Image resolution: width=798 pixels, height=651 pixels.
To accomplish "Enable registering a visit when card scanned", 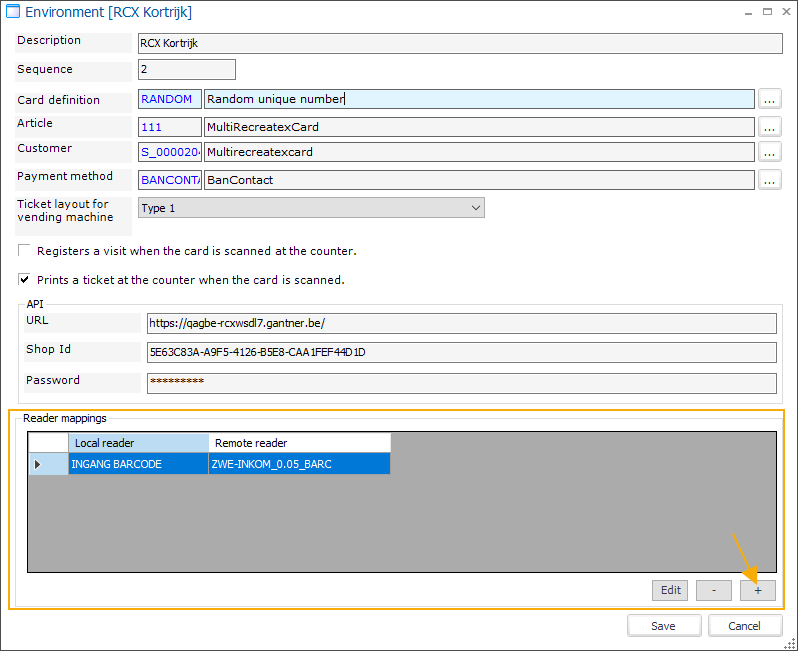I will (24, 251).
